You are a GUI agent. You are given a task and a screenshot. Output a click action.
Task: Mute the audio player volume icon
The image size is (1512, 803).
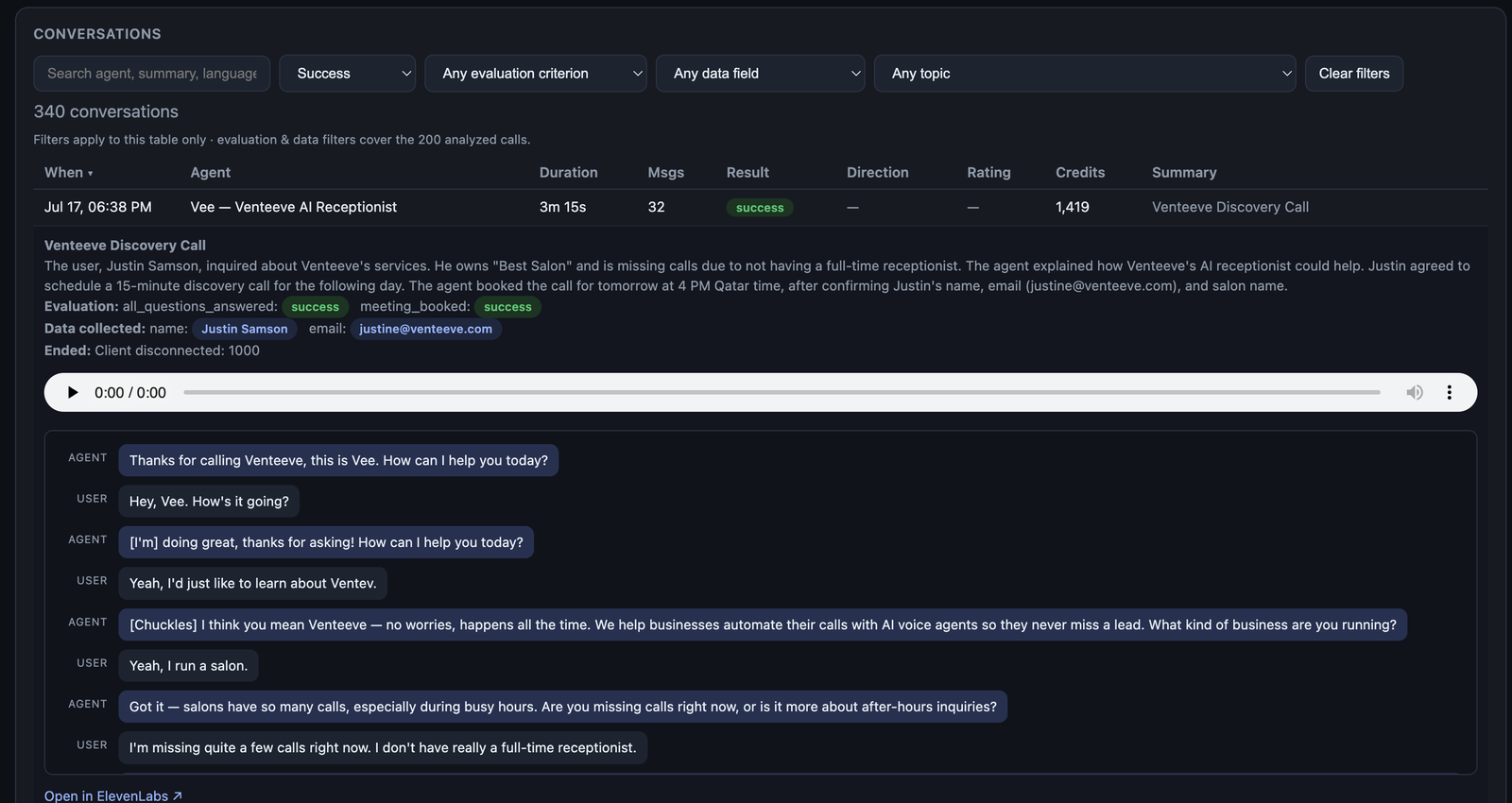1415,392
